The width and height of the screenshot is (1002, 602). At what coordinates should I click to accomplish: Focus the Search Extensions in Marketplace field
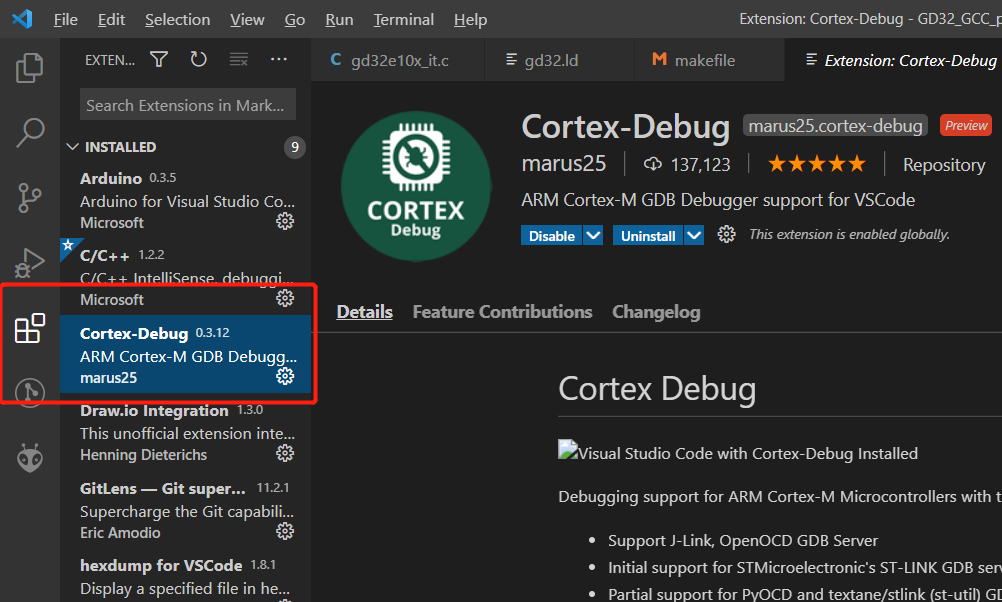click(188, 104)
